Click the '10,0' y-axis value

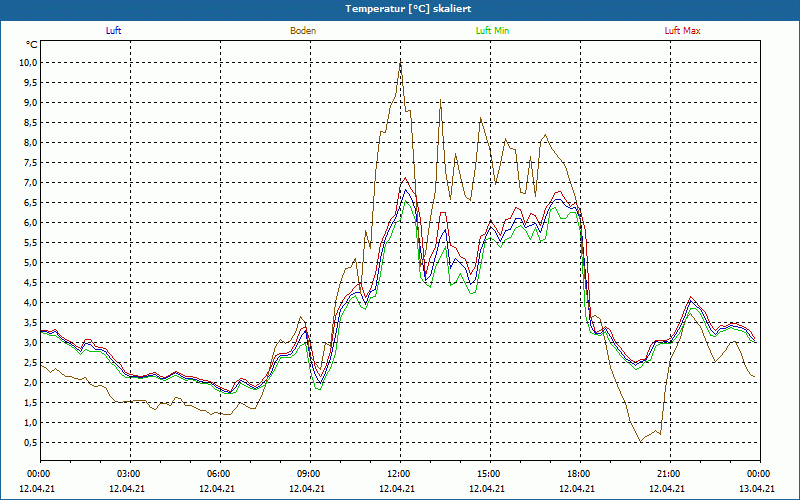[x=29, y=63]
